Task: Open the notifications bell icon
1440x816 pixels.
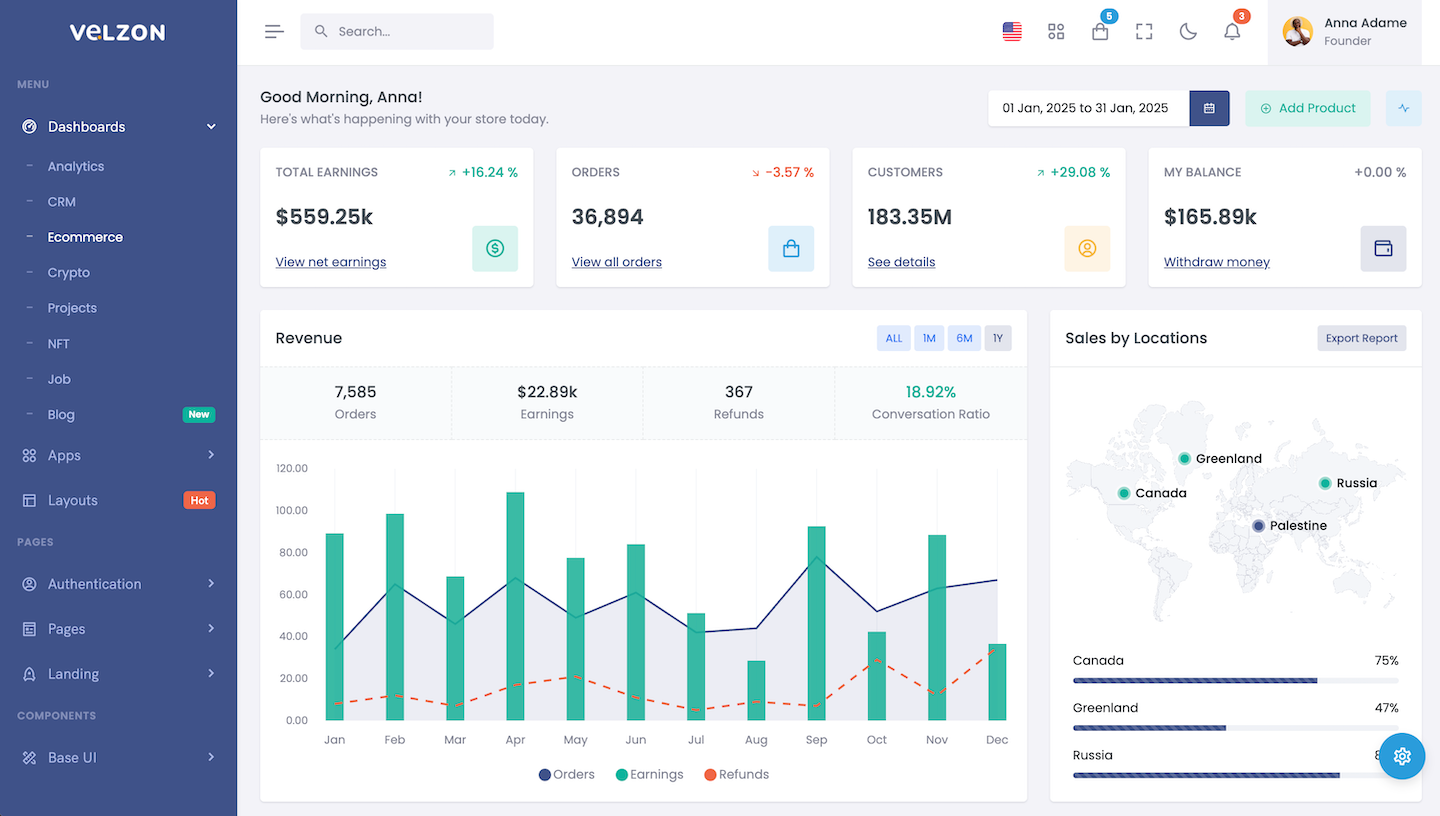Action: click(x=1232, y=32)
